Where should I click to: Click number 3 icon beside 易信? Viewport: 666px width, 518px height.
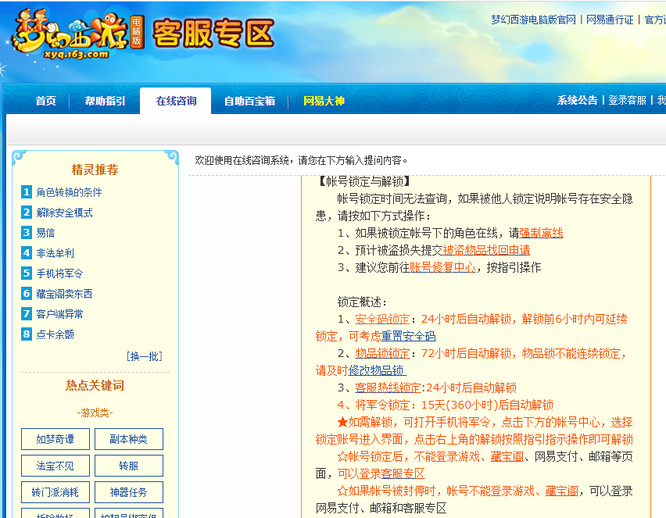(x=26, y=233)
